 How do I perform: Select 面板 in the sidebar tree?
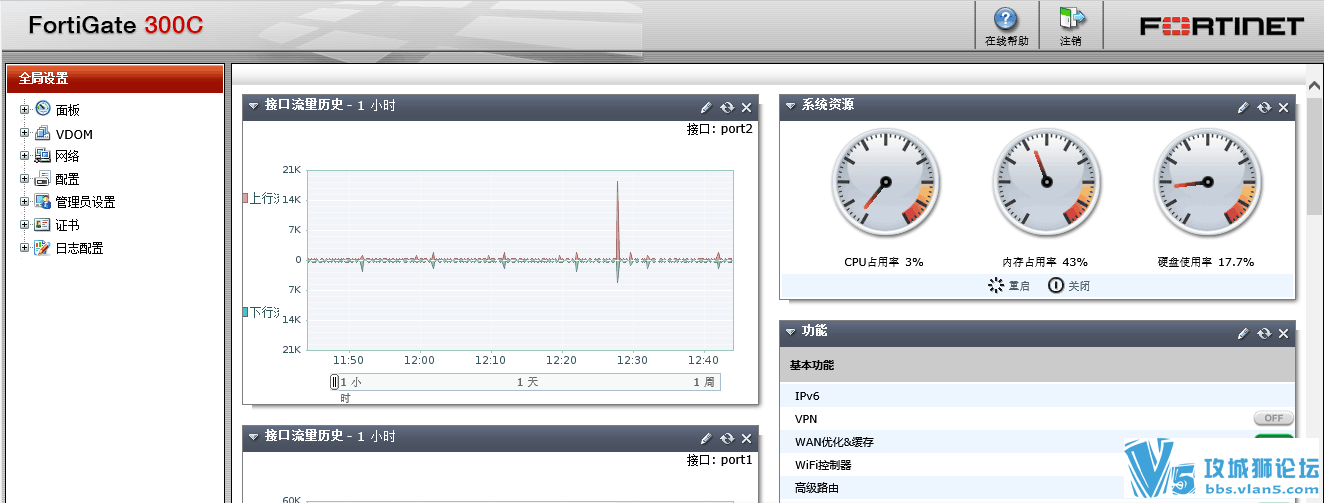pos(68,110)
